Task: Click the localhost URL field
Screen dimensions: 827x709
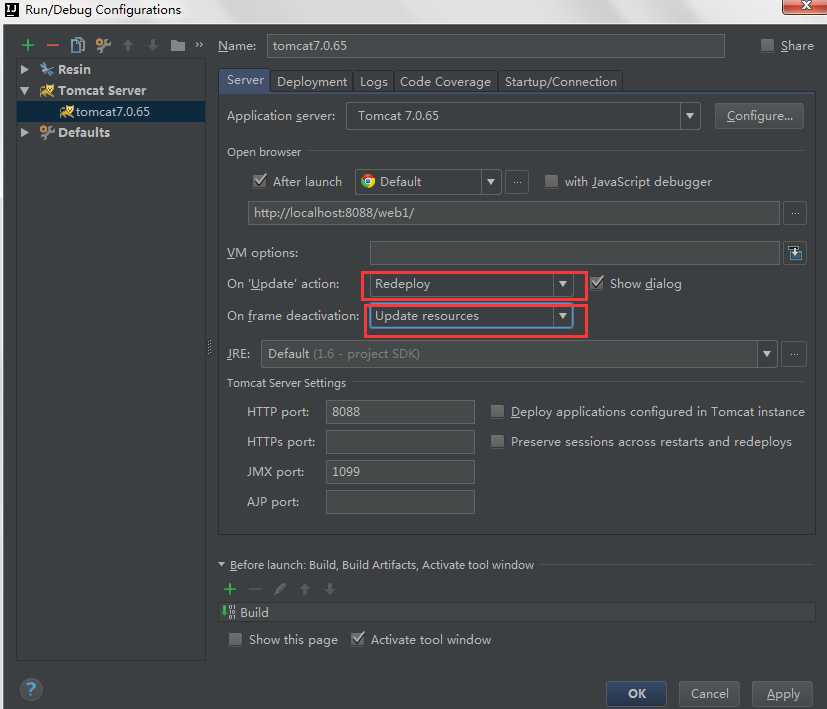Action: coord(514,213)
